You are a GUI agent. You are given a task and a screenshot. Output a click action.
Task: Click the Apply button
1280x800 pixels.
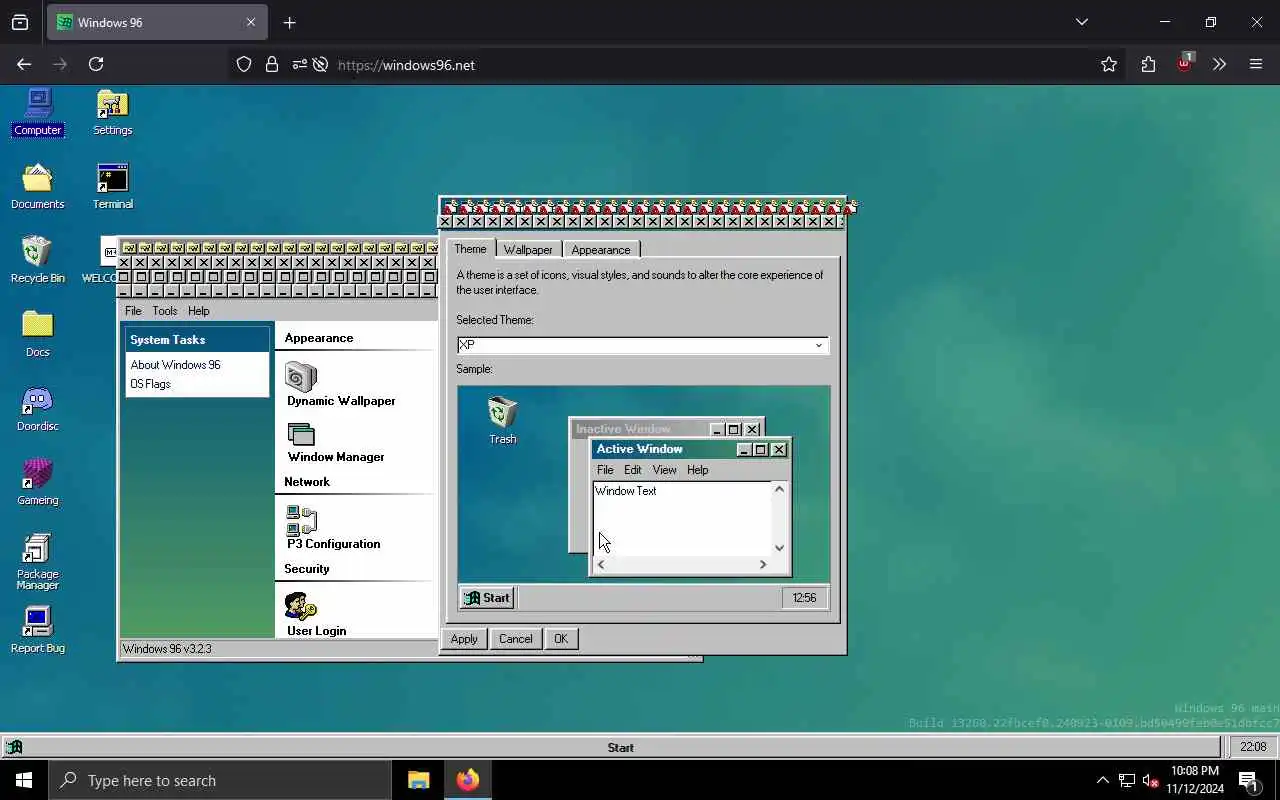click(464, 639)
